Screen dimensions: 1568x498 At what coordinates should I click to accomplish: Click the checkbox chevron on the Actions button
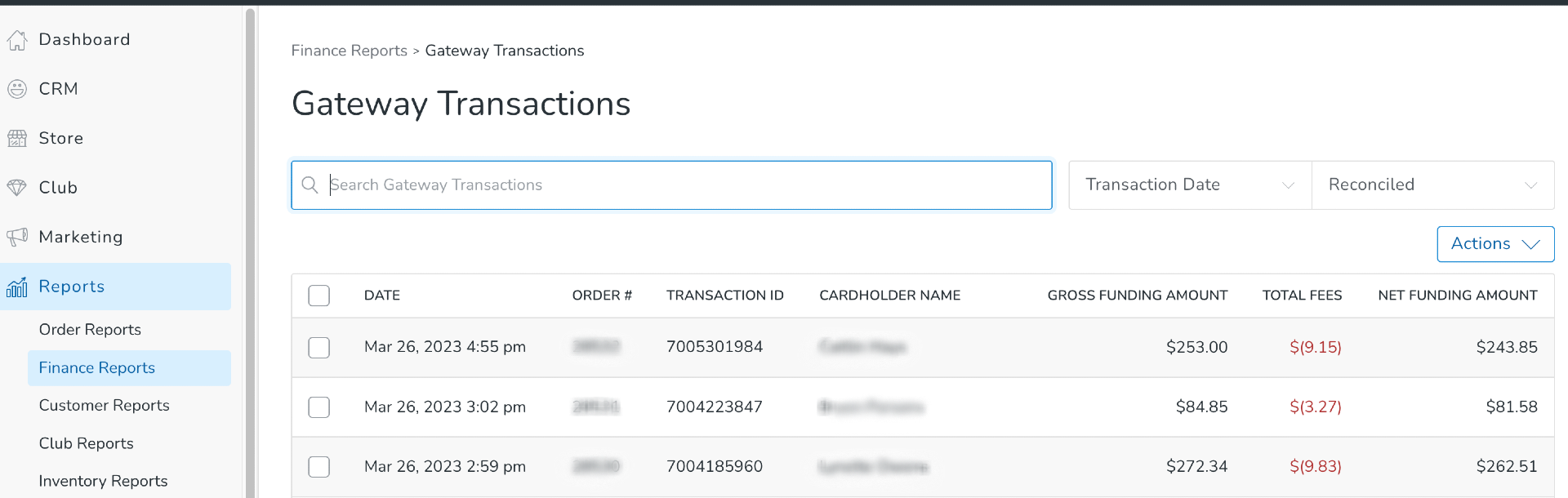tap(1531, 243)
